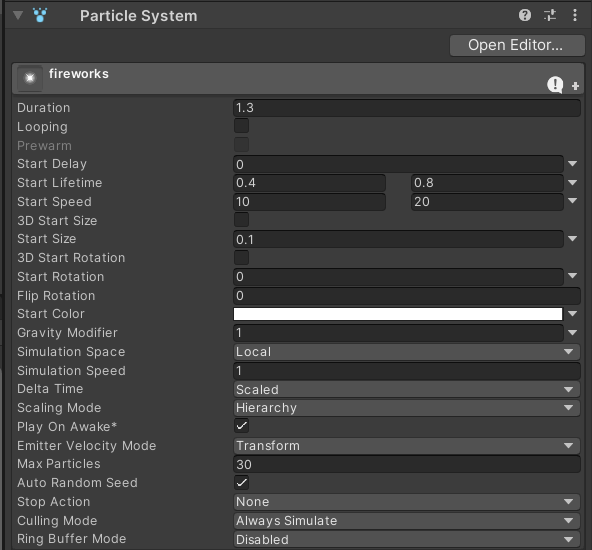The width and height of the screenshot is (592, 550).
Task: Open Start Rotation curve mode arrow
Action: click(x=572, y=276)
